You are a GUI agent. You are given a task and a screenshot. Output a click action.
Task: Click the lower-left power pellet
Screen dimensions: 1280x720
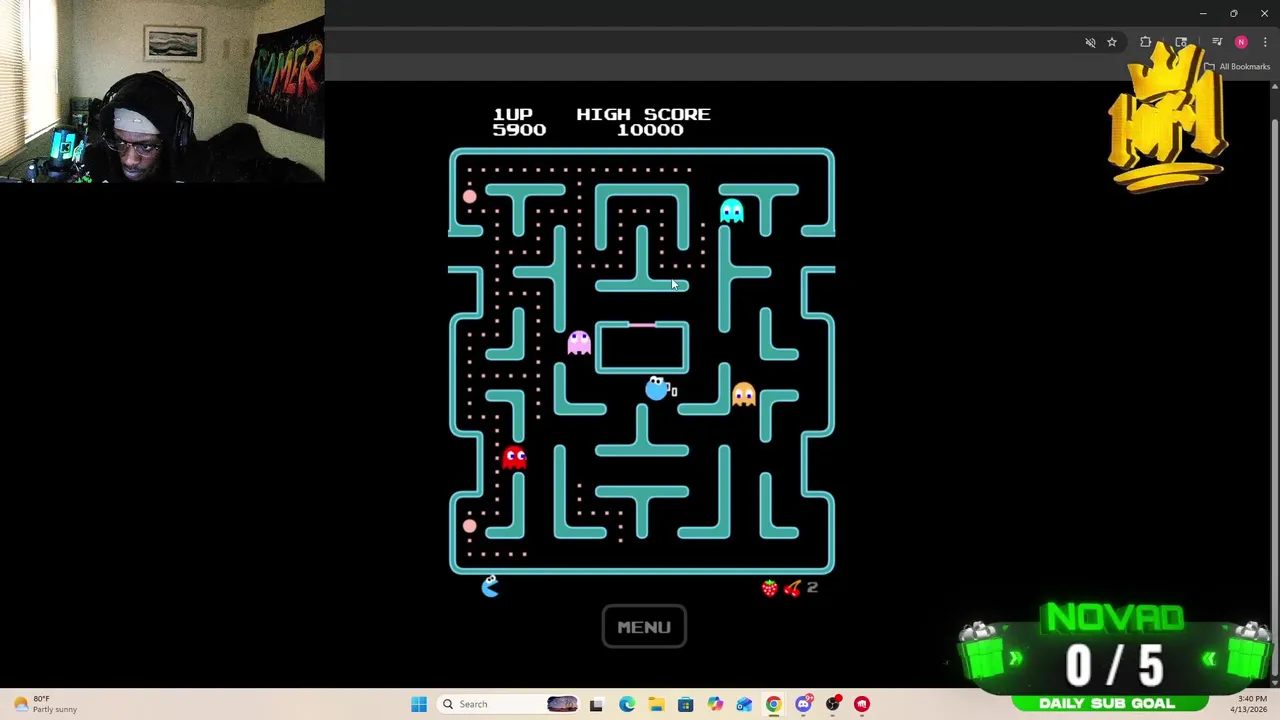point(470,526)
